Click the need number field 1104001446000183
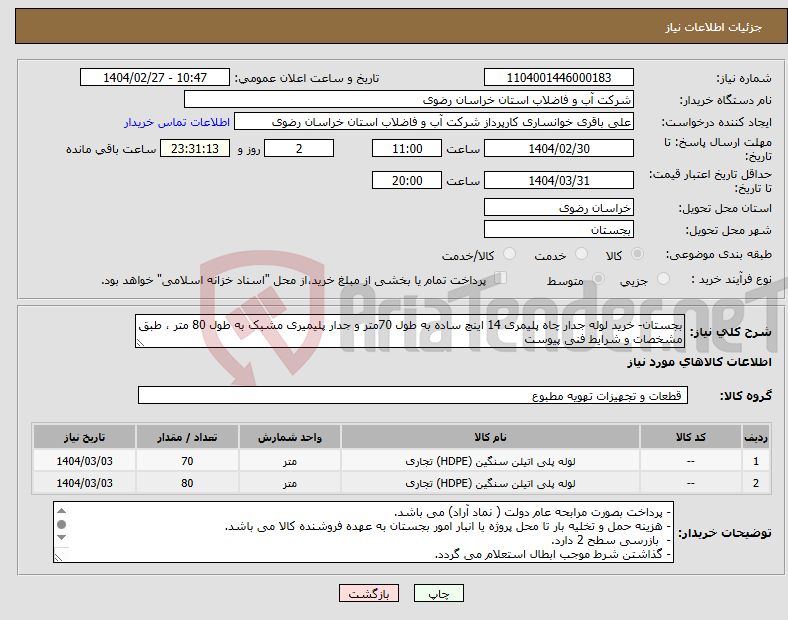 pyautogui.click(x=558, y=77)
